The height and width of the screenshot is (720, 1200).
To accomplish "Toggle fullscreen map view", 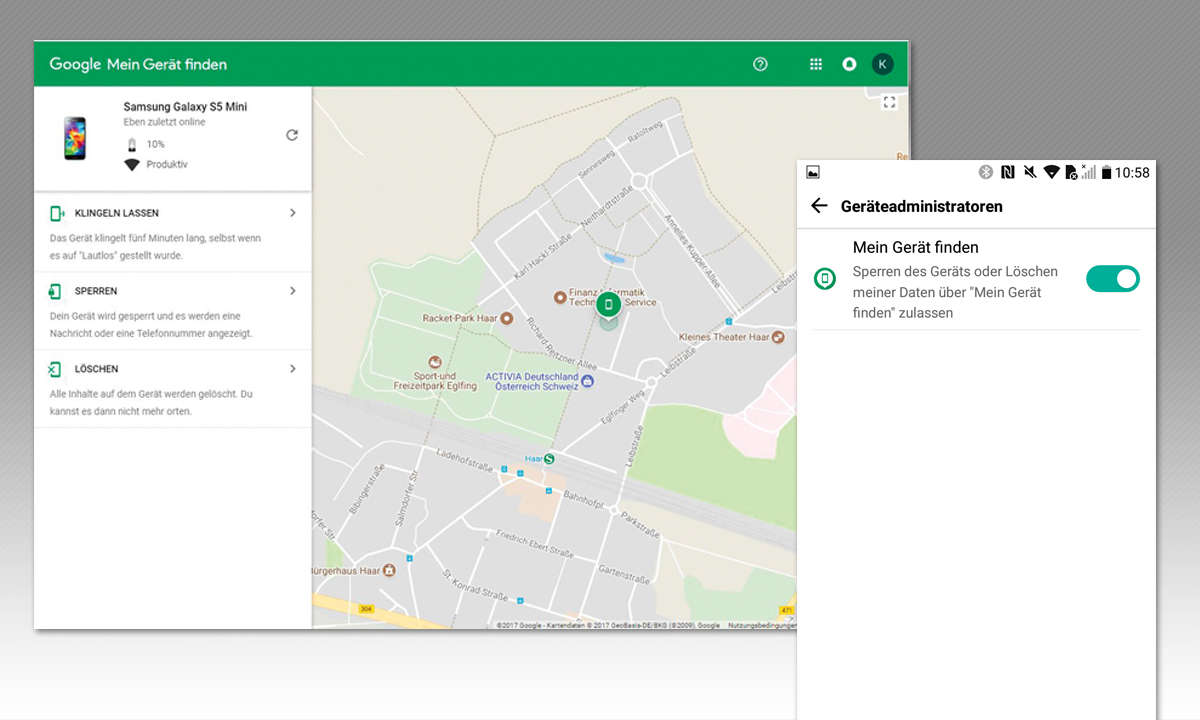I will coord(889,102).
